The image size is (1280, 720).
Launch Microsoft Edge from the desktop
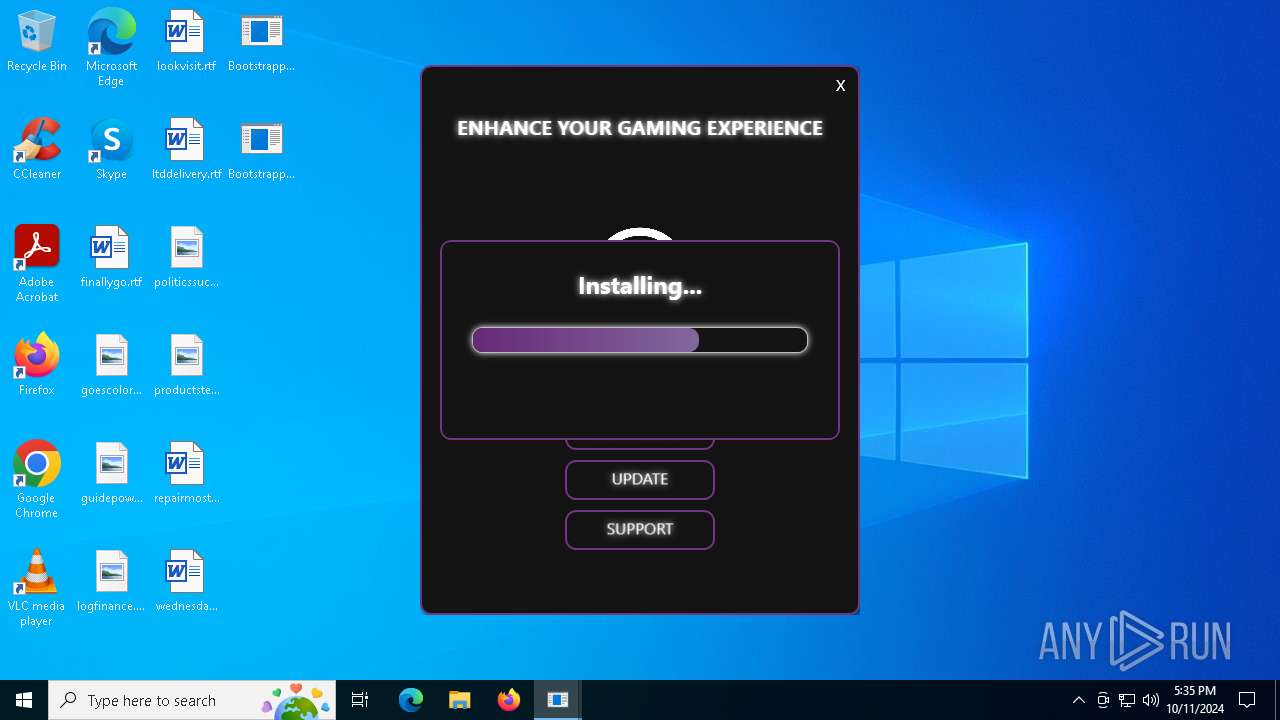(x=111, y=47)
